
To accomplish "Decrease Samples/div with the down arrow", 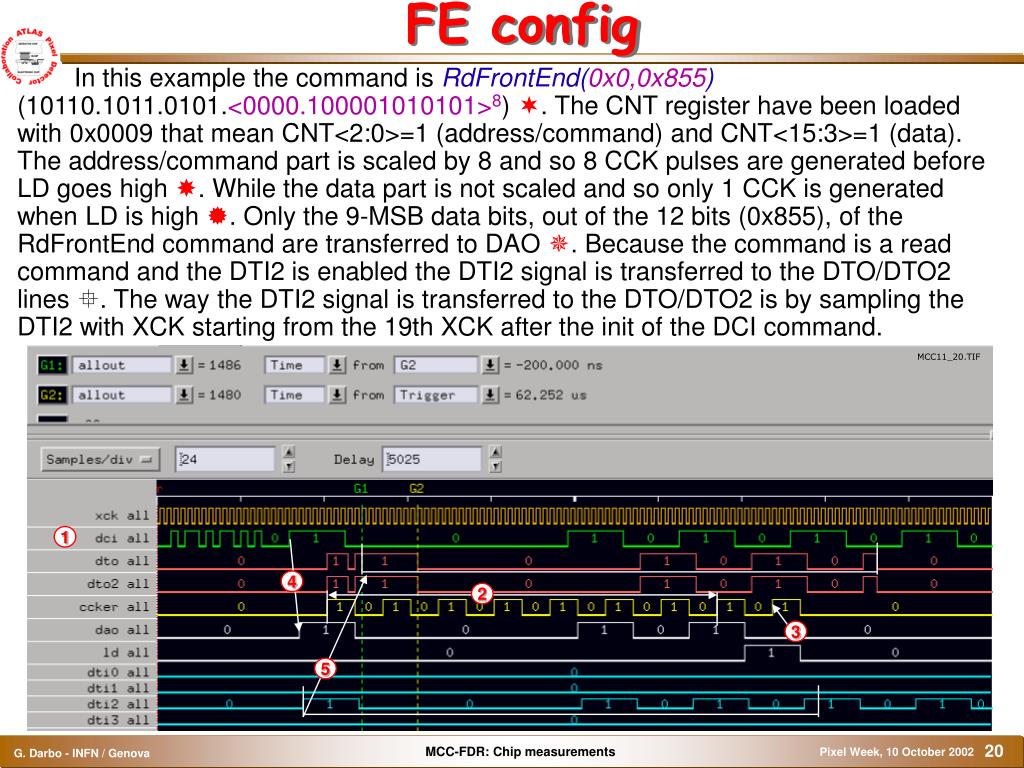I will tap(289, 466).
